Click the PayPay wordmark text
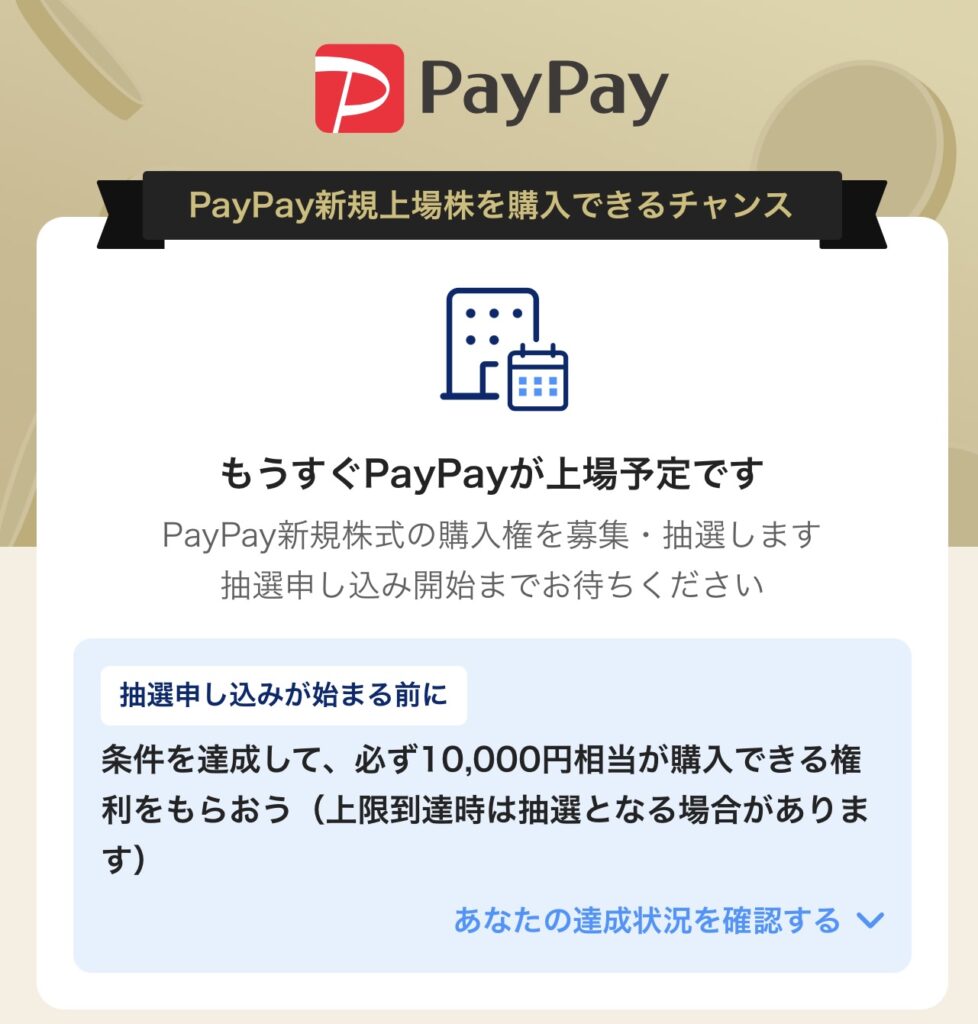The width and height of the screenshot is (978, 1024). pos(544,91)
